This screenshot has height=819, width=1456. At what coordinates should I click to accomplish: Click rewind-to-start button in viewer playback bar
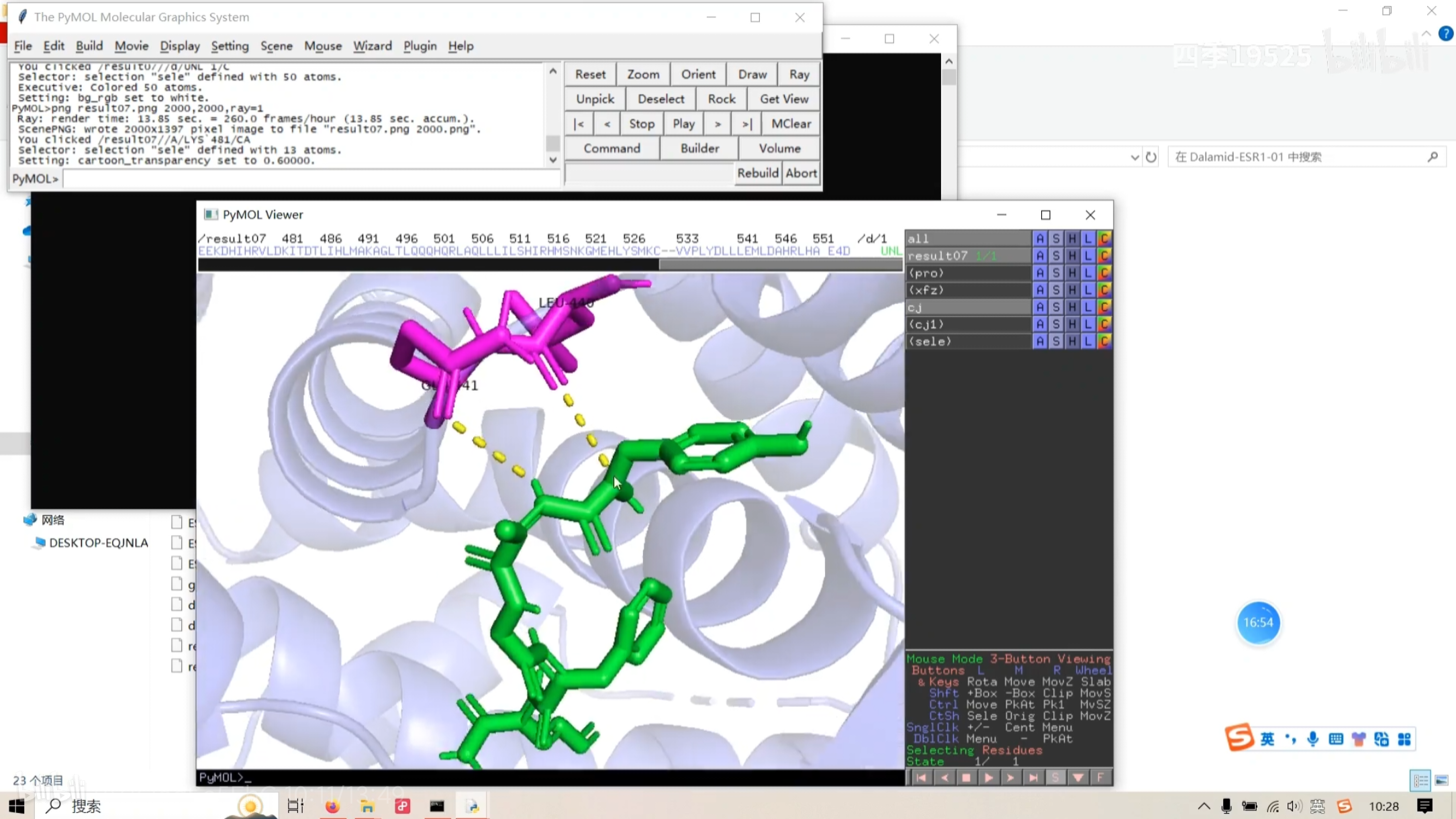click(x=921, y=777)
